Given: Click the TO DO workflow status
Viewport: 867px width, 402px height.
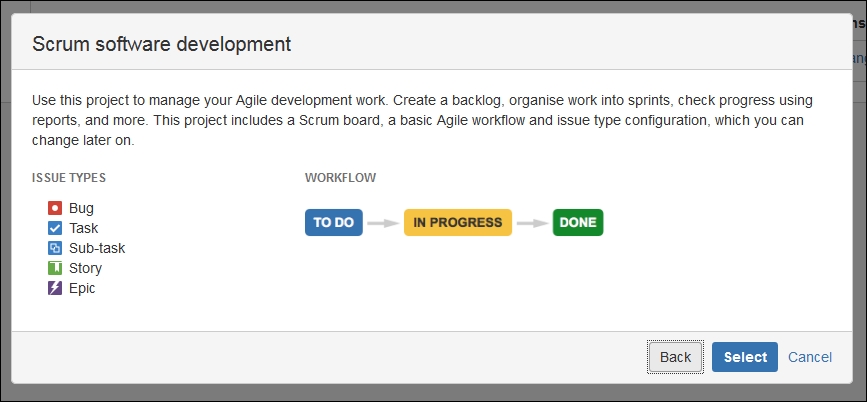Looking at the screenshot, I should click(x=333, y=222).
